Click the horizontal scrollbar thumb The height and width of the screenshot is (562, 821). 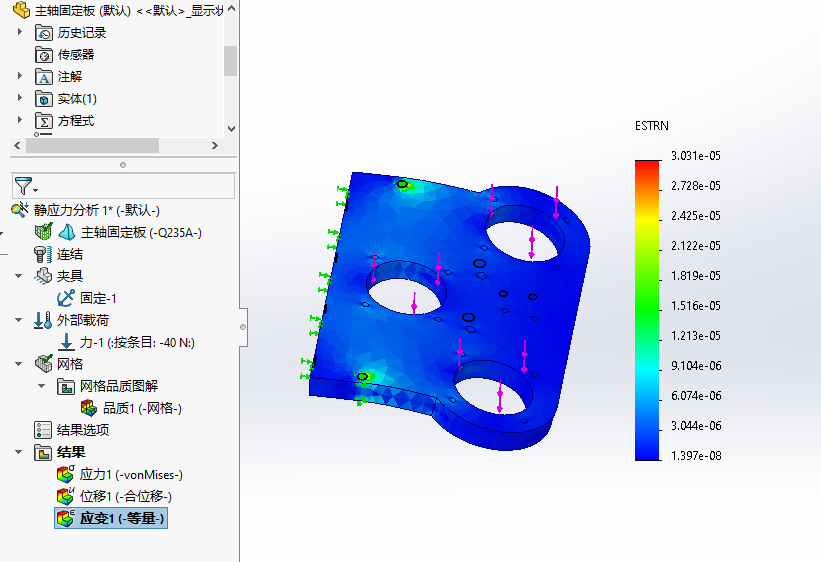92,146
